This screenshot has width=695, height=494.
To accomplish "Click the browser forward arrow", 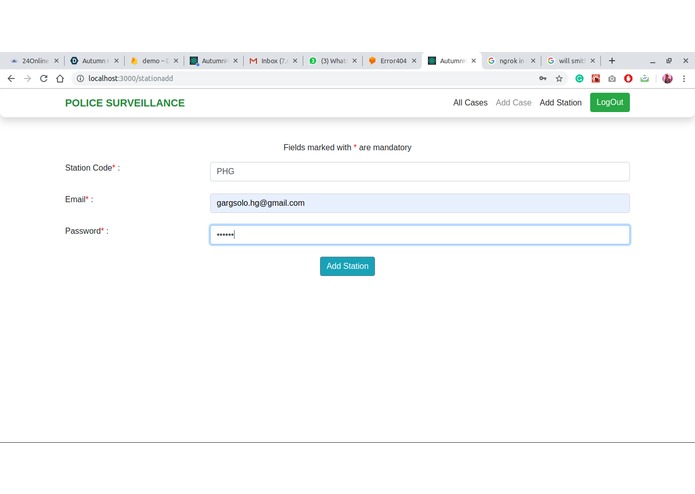I will point(27,78).
